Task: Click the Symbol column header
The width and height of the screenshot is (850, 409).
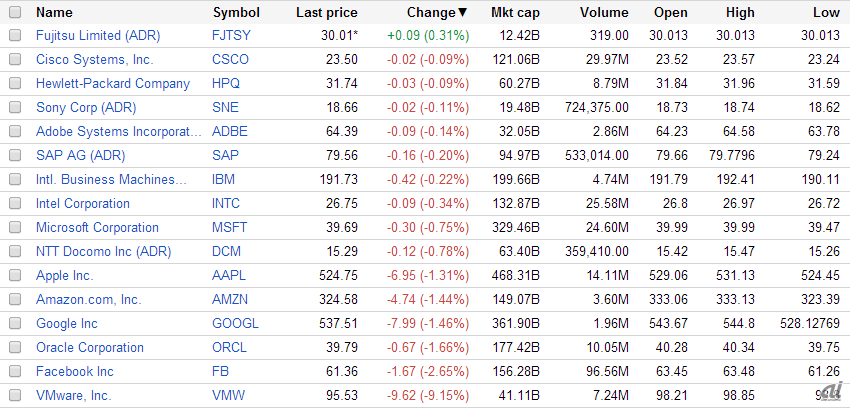Action: point(236,13)
